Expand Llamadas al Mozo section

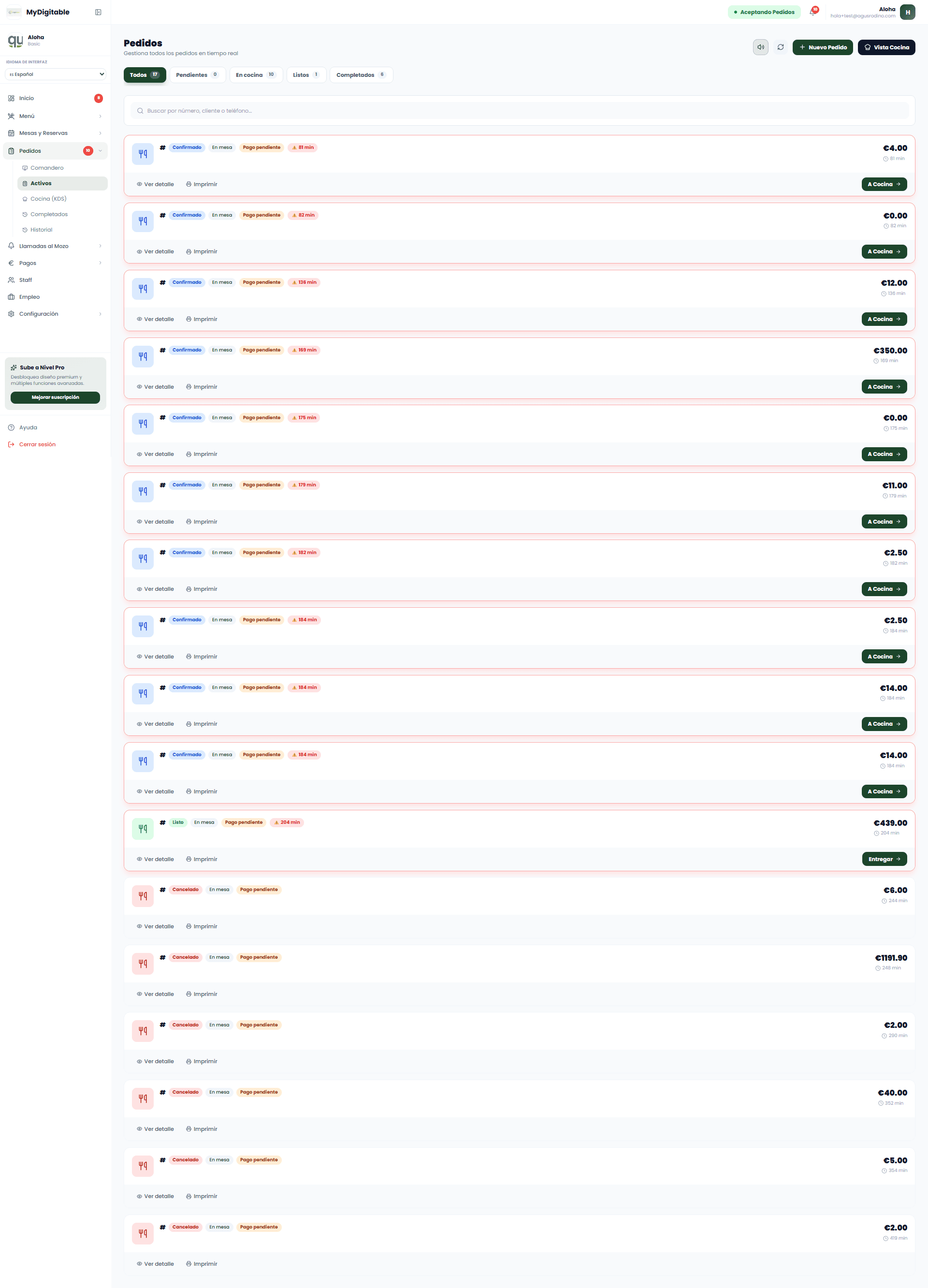[55, 246]
